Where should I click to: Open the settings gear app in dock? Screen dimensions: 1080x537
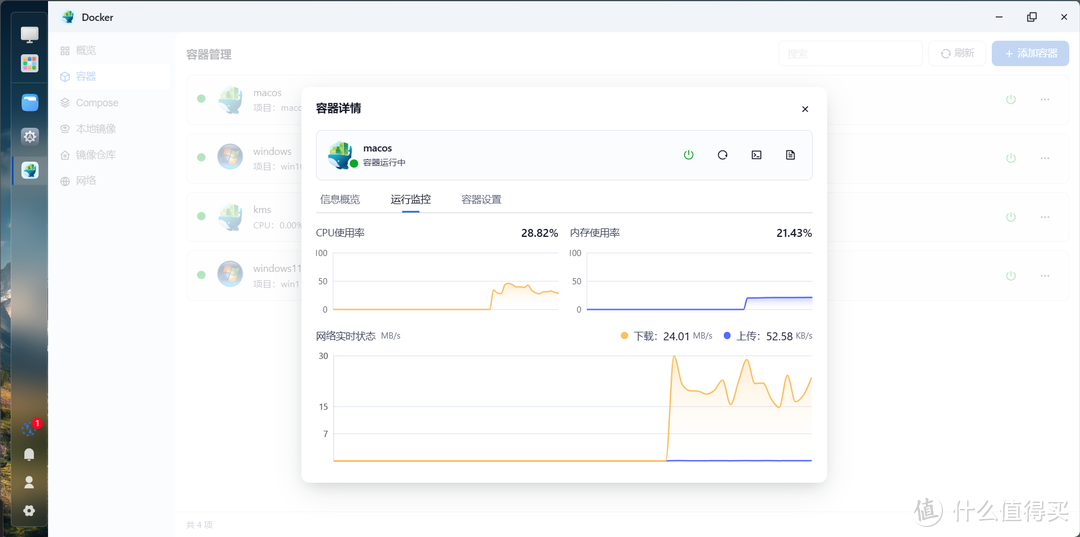click(x=30, y=136)
